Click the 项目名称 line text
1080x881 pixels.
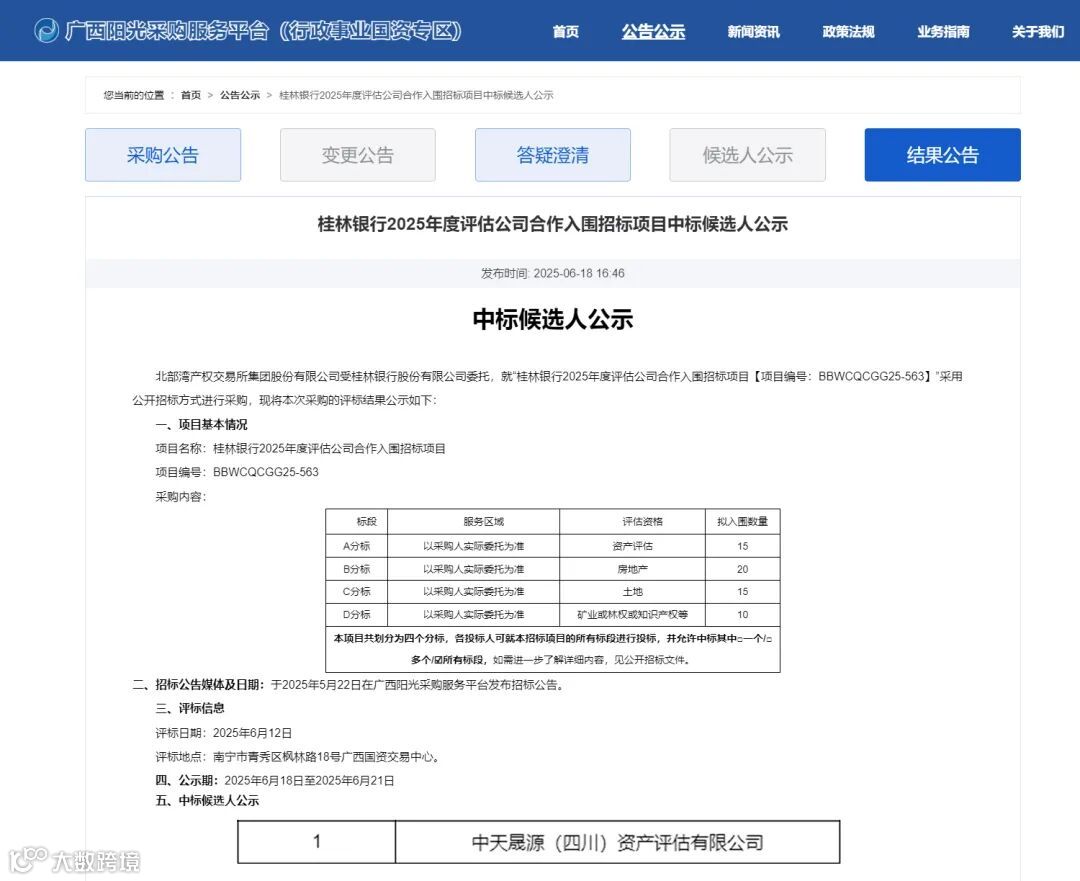click(300, 448)
